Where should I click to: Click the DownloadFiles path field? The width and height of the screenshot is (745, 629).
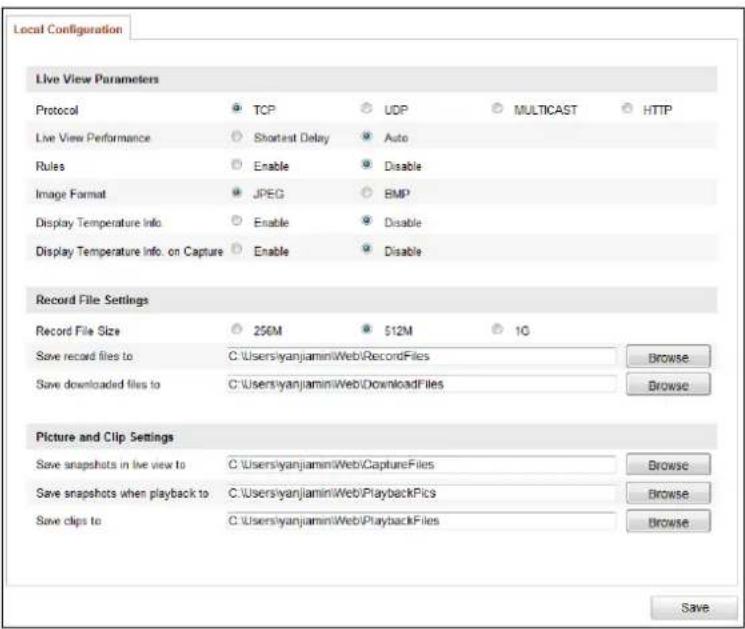tap(421, 384)
